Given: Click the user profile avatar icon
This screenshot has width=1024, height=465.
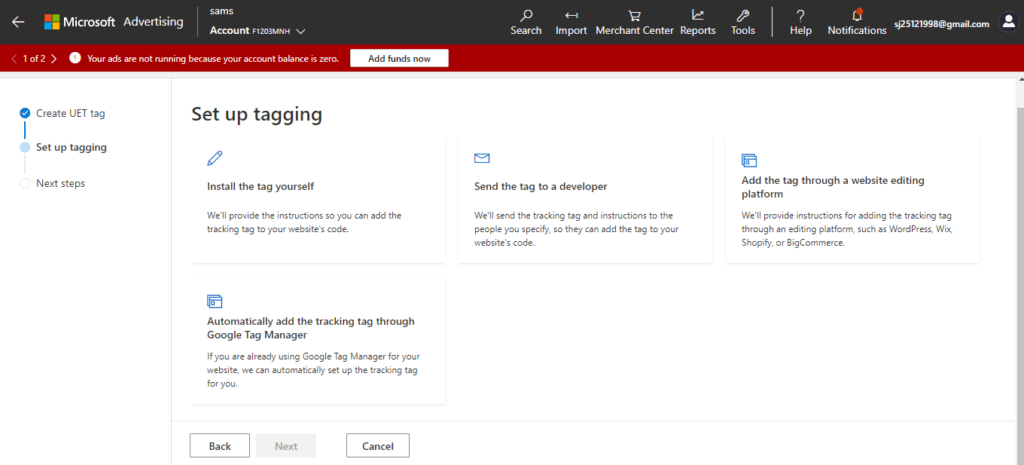Looking at the screenshot, I should pos(1008,22).
